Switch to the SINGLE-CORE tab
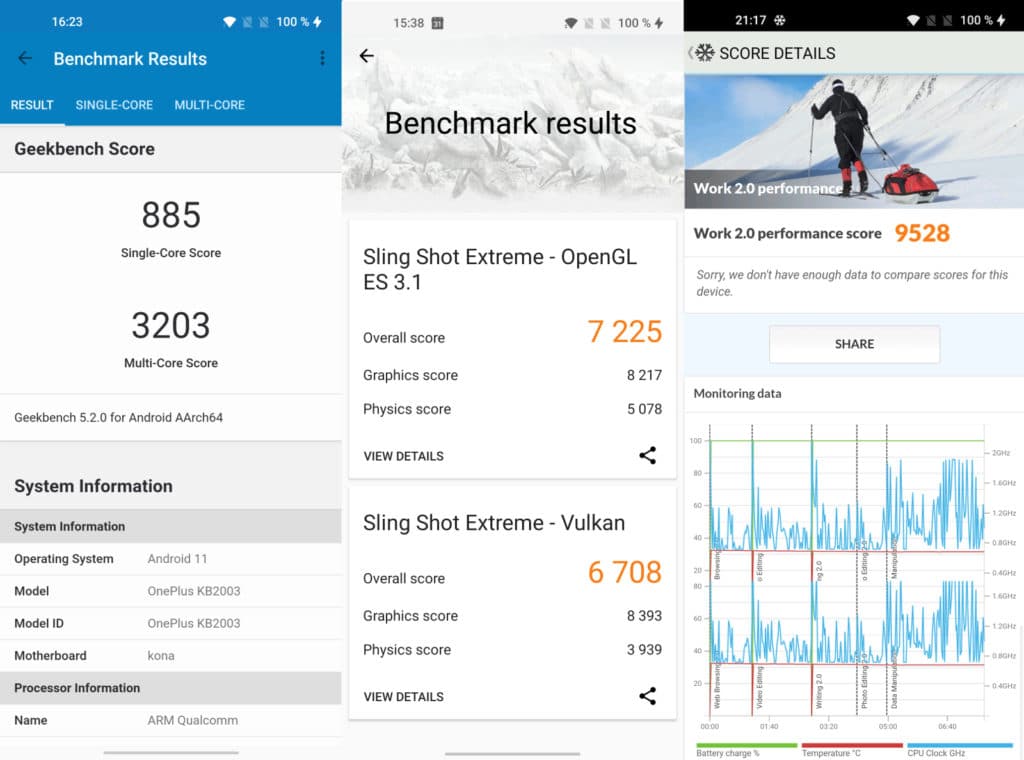 pos(114,105)
